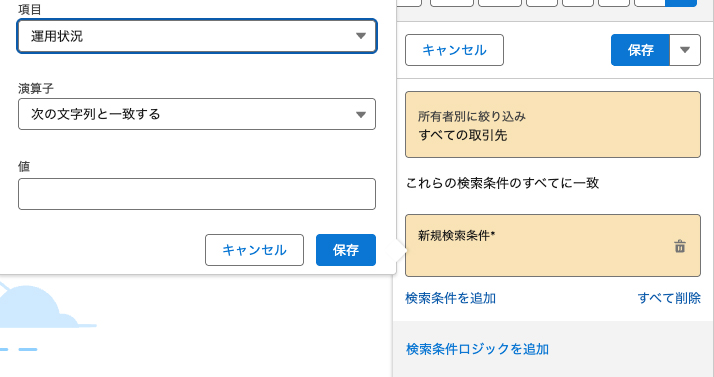The image size is (714, 377).
Task: Save the list filters with the panel 保存 button
Action: click(640, 50)
